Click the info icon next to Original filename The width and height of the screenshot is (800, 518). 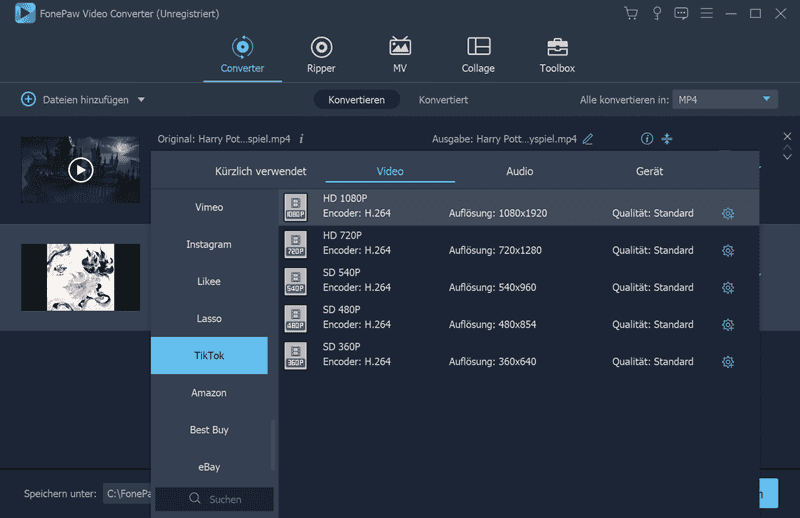click(302, 139)
